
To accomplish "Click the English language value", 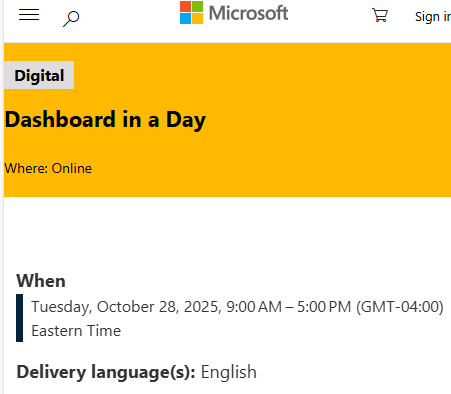I will [229, 372].
